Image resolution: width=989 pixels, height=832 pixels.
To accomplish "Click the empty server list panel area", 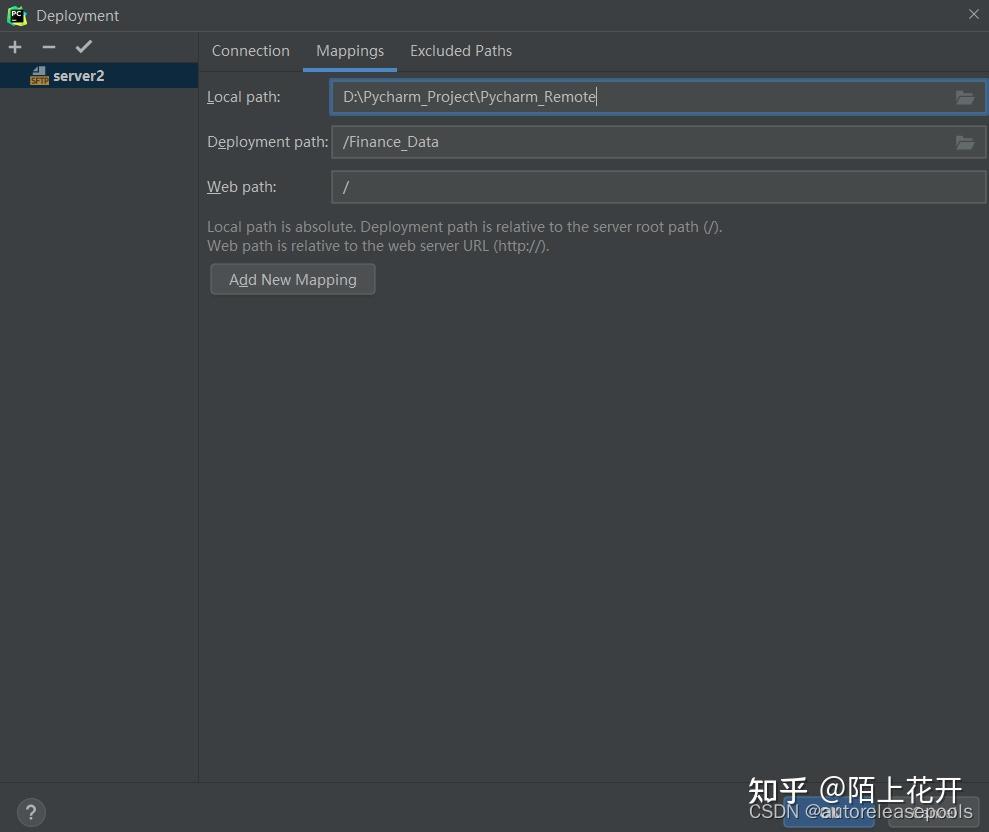I will pos(98,400).
